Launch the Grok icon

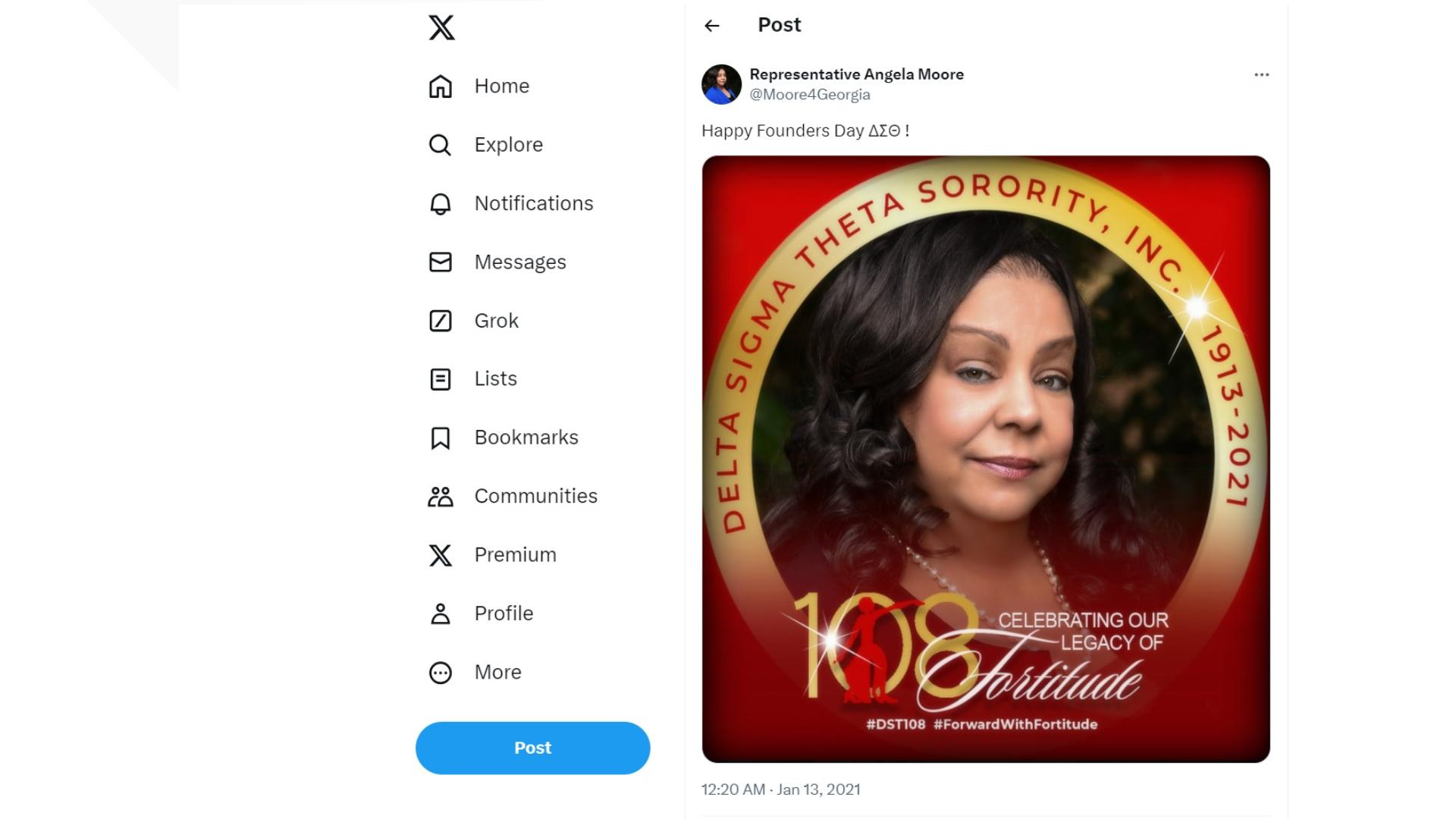tap(441, 320)
